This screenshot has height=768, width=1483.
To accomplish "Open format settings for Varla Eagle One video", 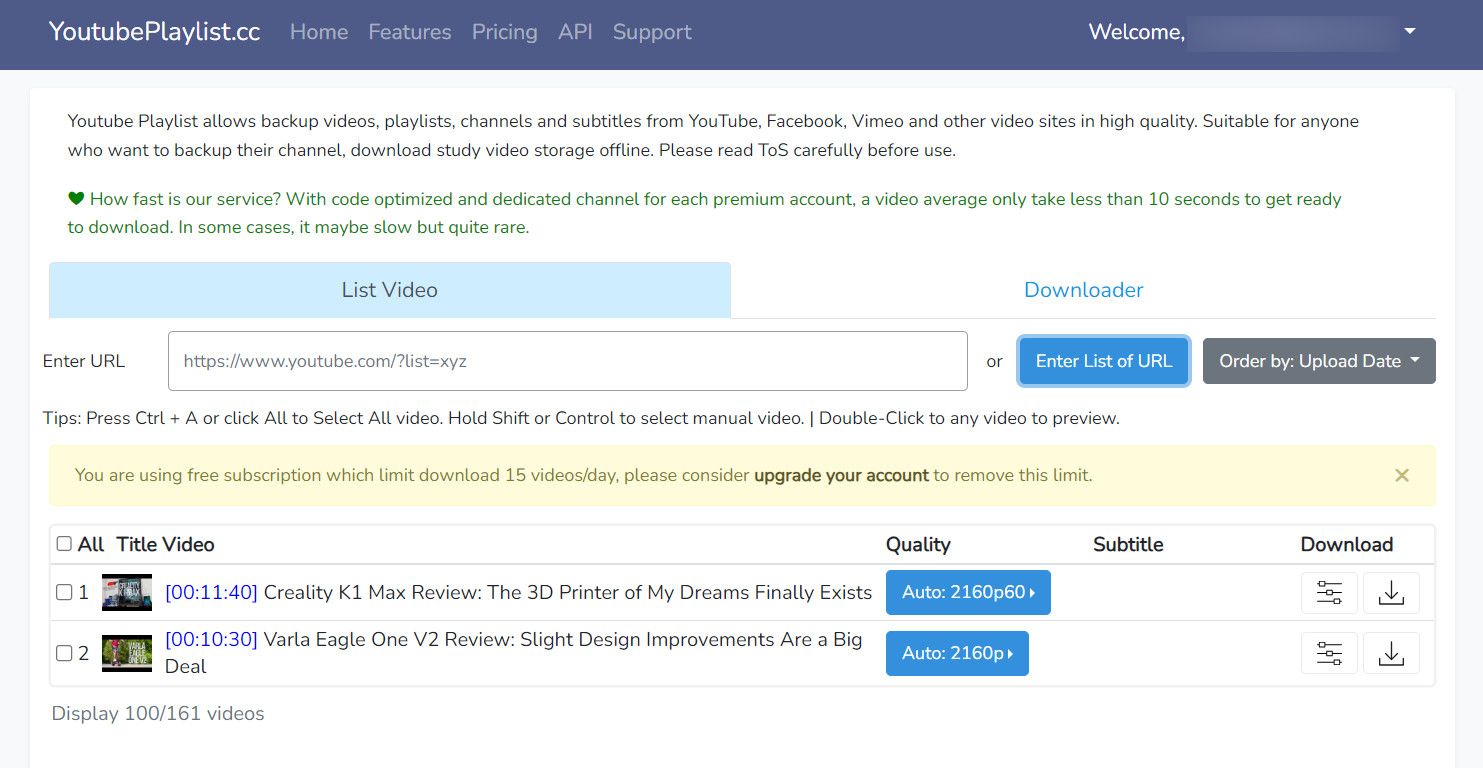I will pos(1329,653).
